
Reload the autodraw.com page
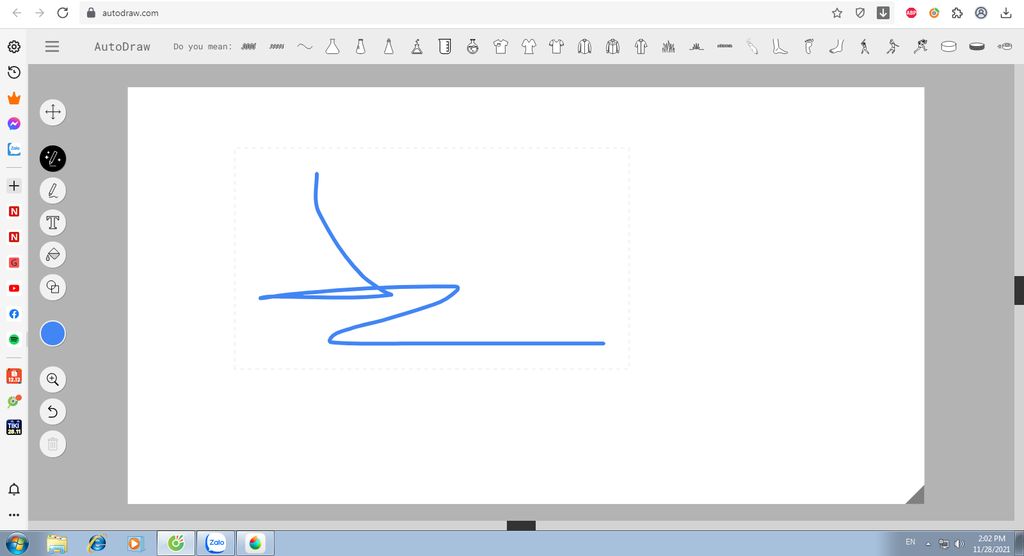(63, 12)
